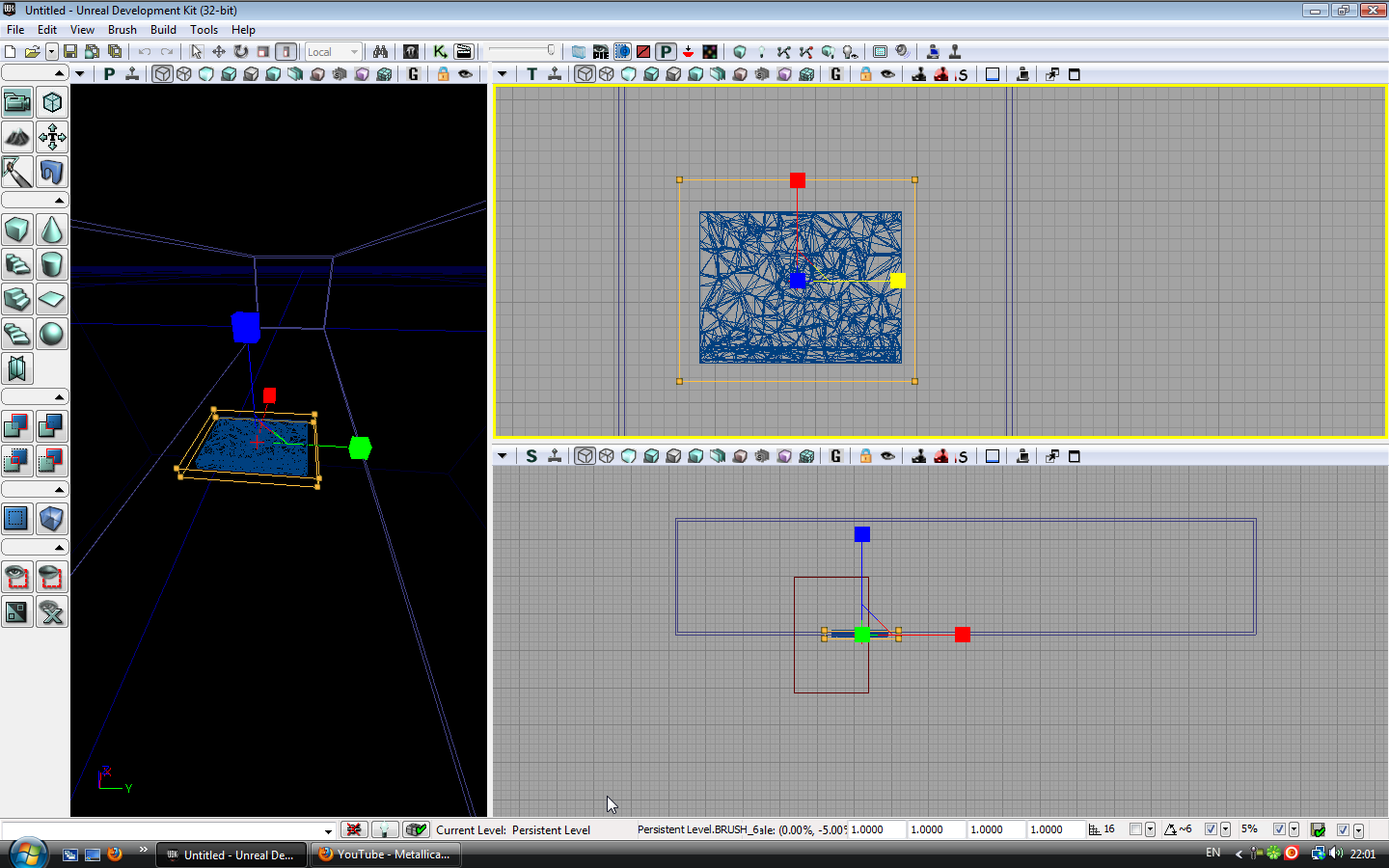The width and height of the screenshot is (1389, 868).
Task: Click the CSG Add icon
Action: 17,425
